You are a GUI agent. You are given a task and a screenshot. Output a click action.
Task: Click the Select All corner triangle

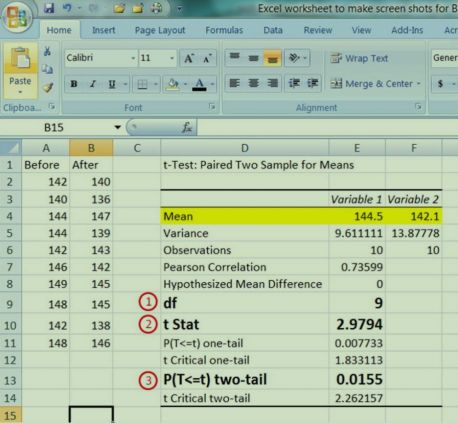(11, 148)
